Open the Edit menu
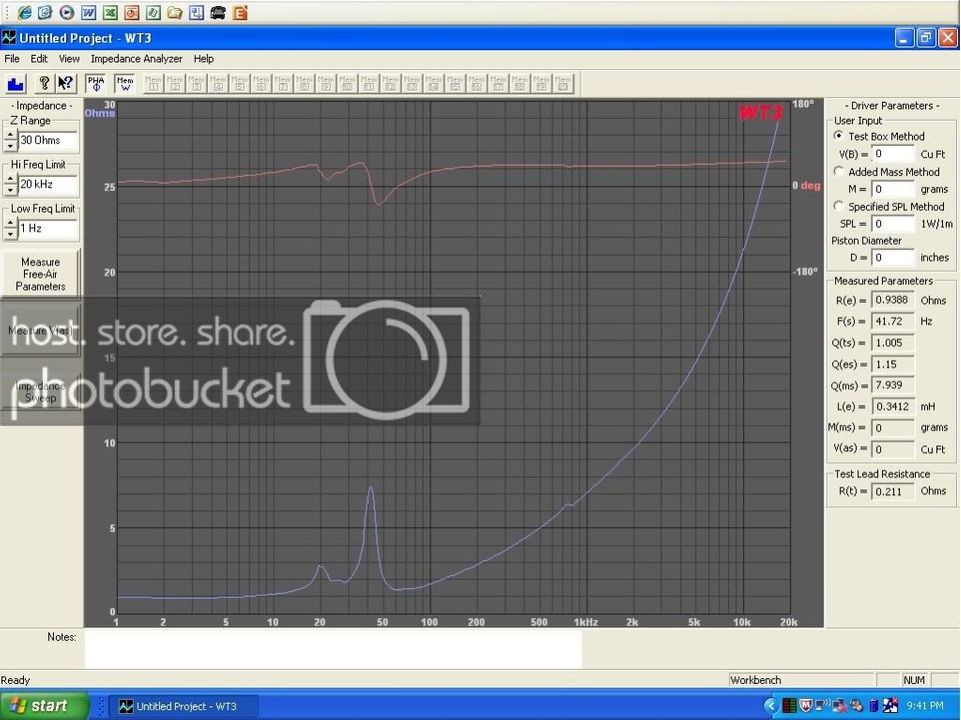The width and height of the screenshot is (961, 720). click(39, 59)
